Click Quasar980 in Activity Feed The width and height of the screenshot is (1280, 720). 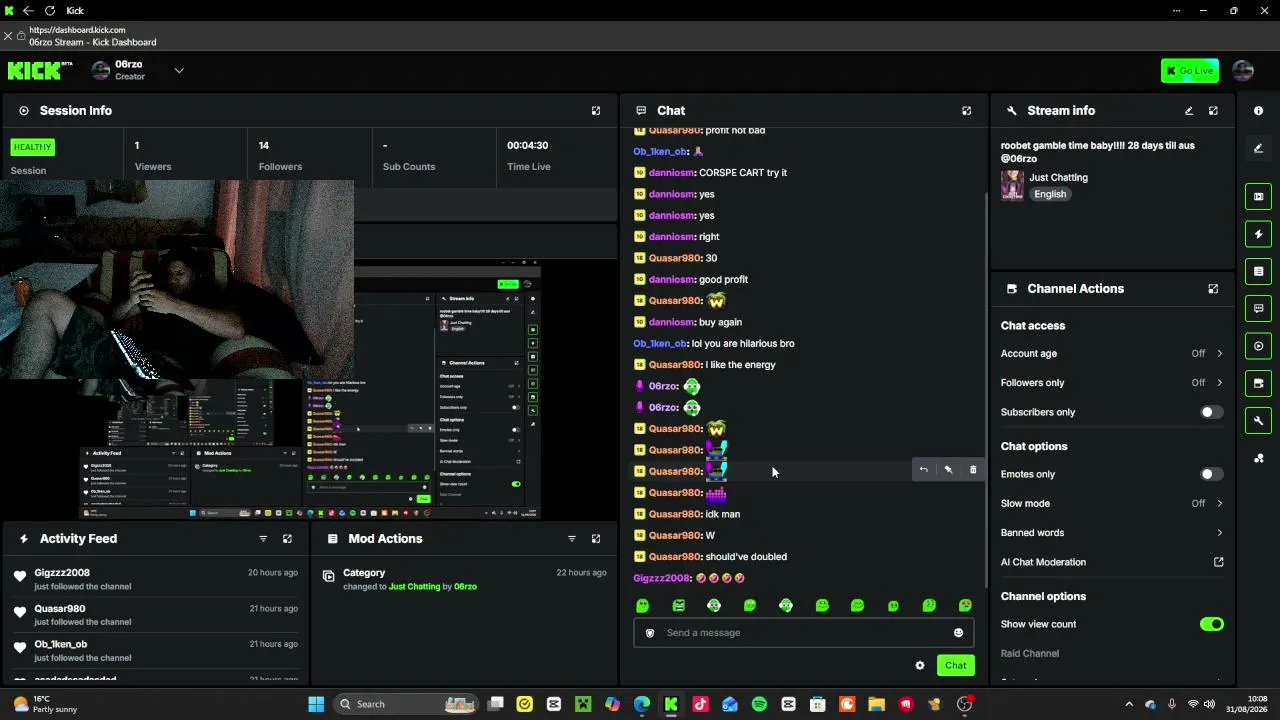[60, 609]
